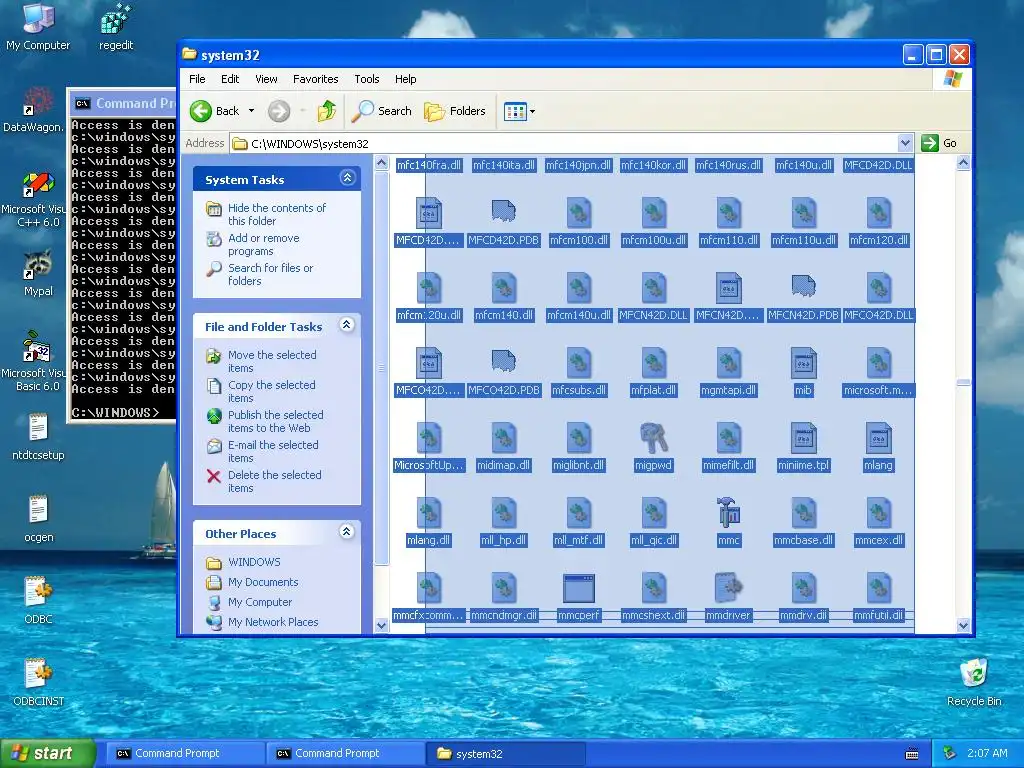Select the mll_qic.dll file icon
1024x768 pixels.
654,513
